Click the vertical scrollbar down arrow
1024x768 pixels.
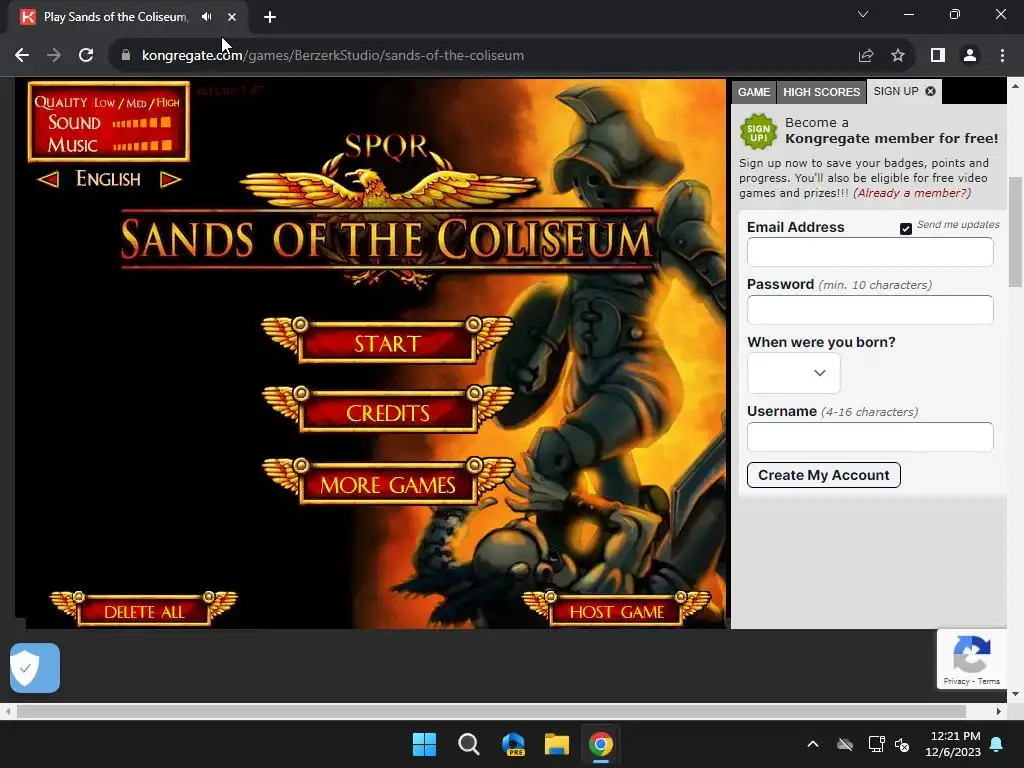1015,694
